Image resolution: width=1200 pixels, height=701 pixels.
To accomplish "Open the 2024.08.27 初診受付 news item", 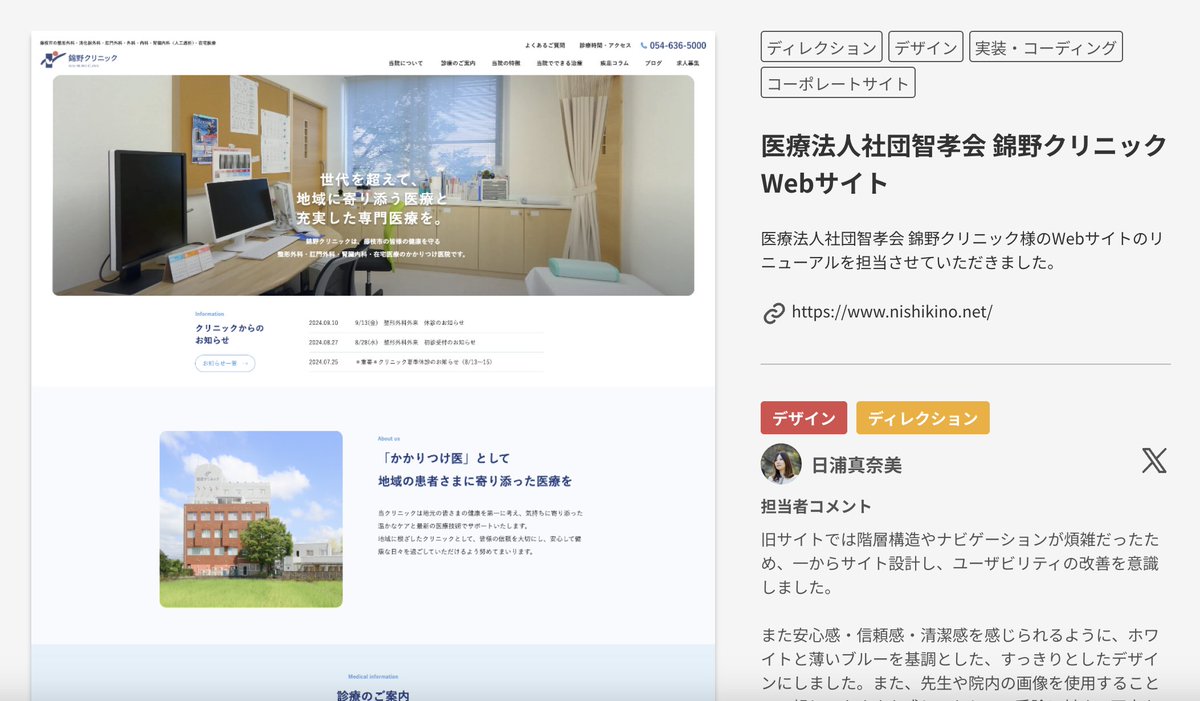I will [426, 342].
